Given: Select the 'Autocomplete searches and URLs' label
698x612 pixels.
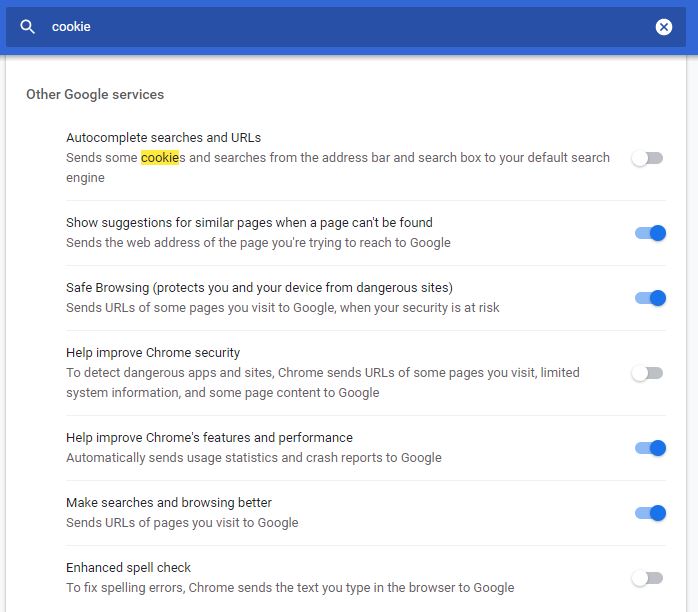Looking at the screenshot, I should 163,138.
